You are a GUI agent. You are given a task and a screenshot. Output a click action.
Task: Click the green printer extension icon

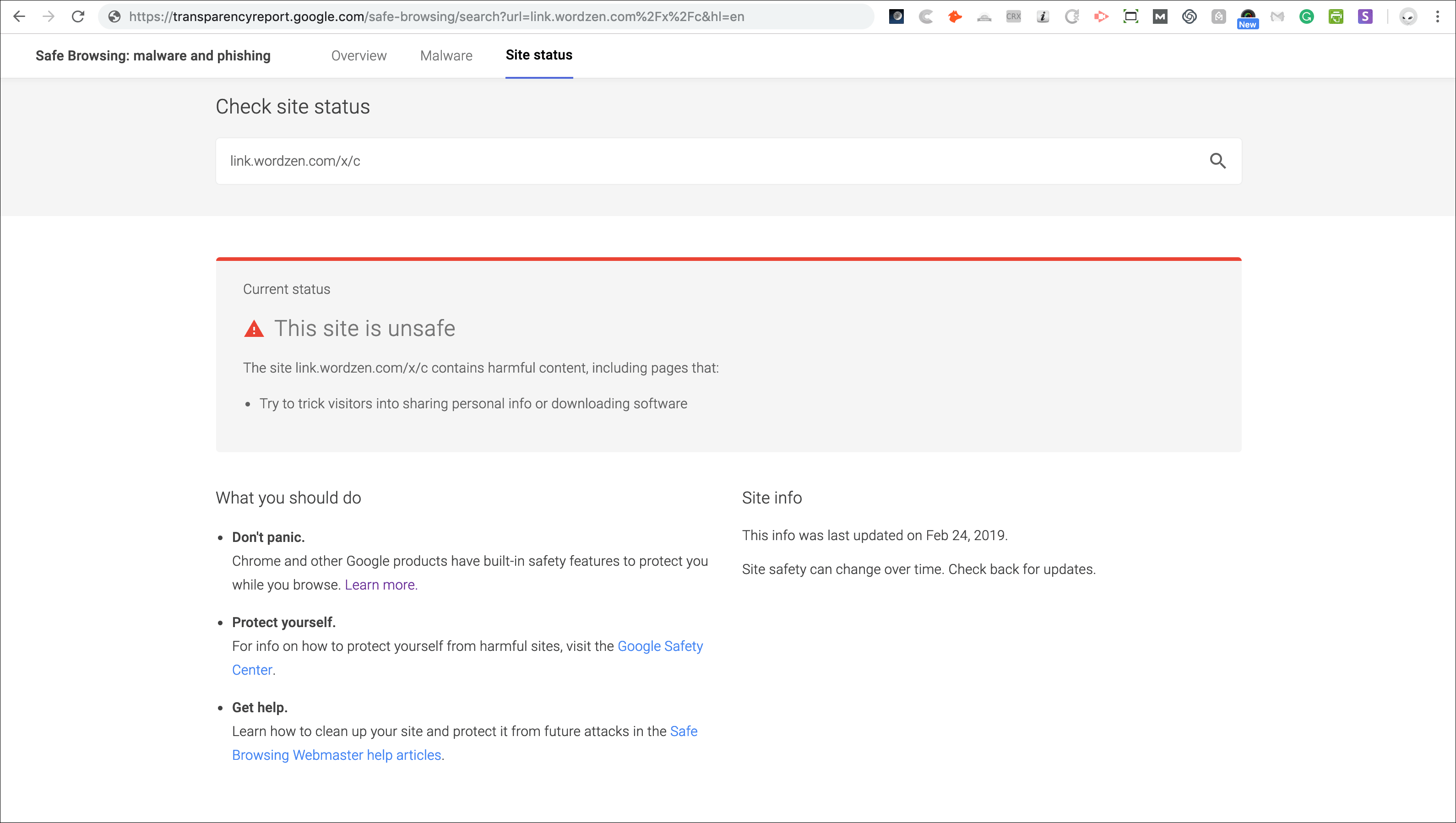click(1336, 16)
